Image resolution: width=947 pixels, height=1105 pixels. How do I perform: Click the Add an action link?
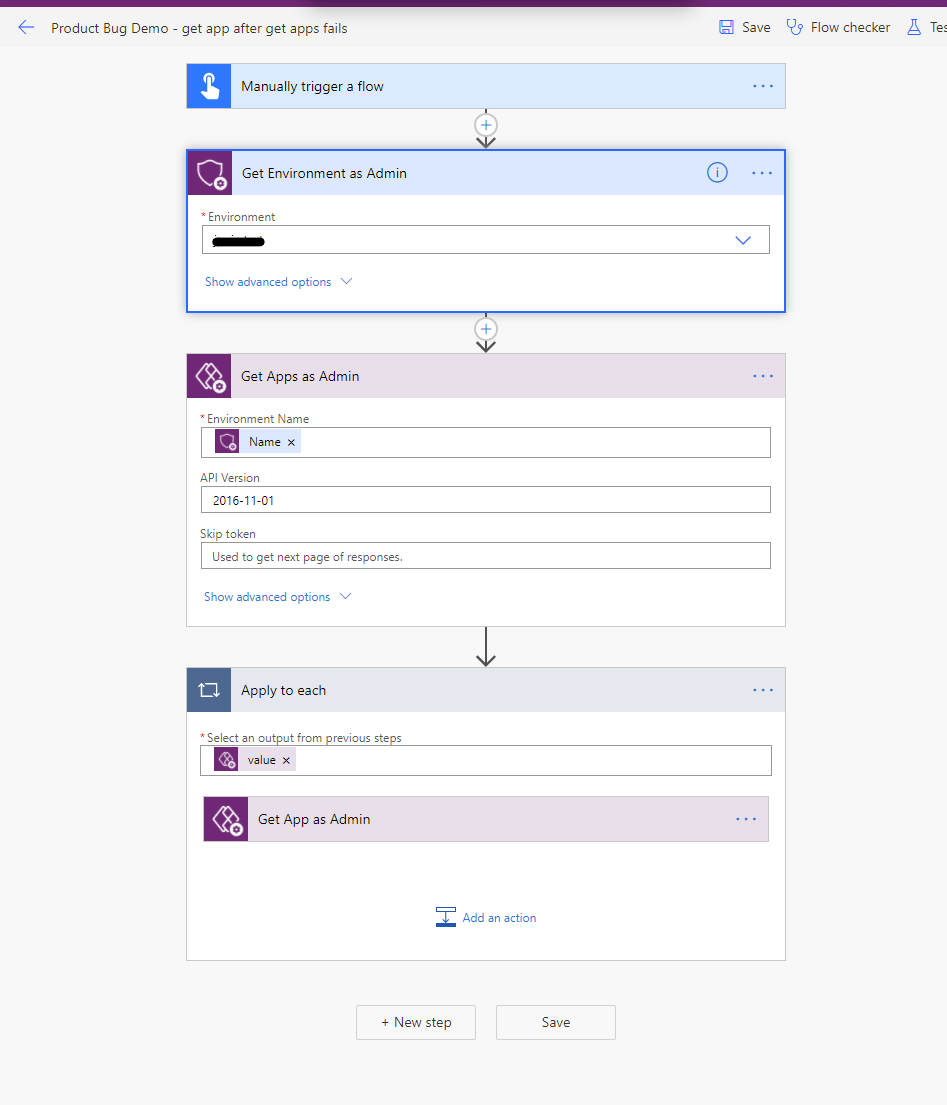pos(499,917)
